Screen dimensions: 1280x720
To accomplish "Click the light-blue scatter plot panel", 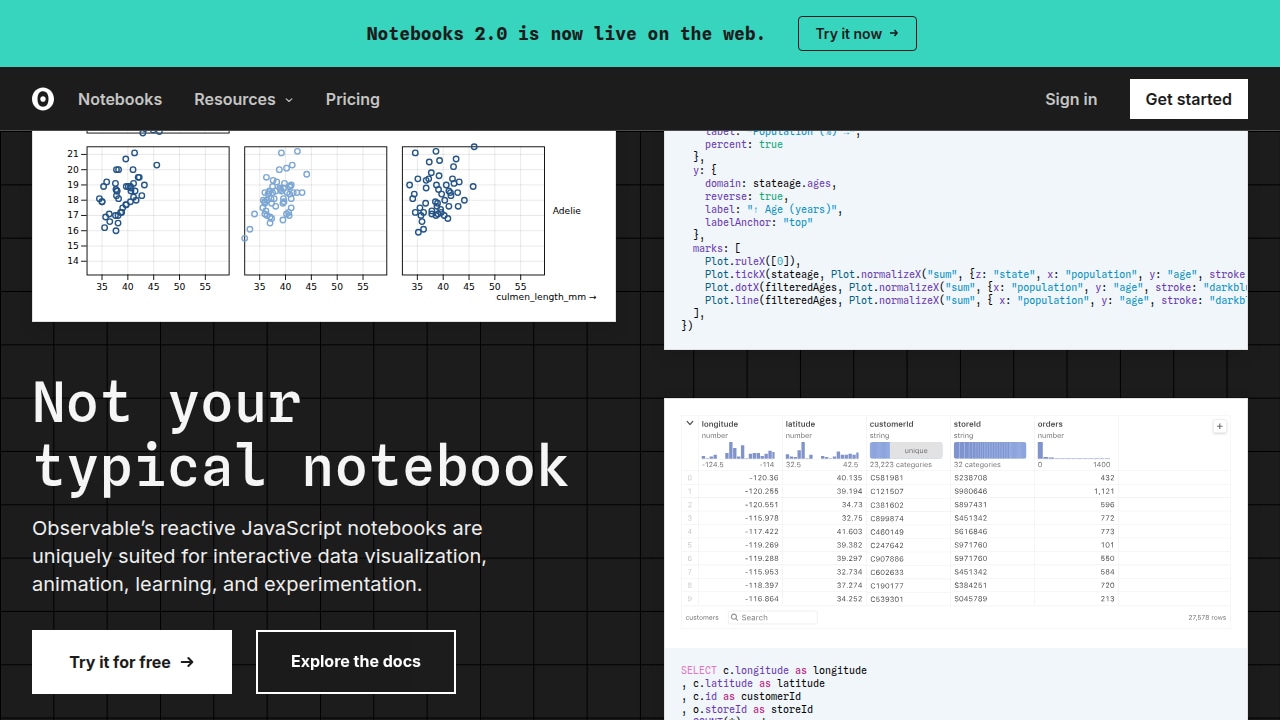I will point(315,211).
